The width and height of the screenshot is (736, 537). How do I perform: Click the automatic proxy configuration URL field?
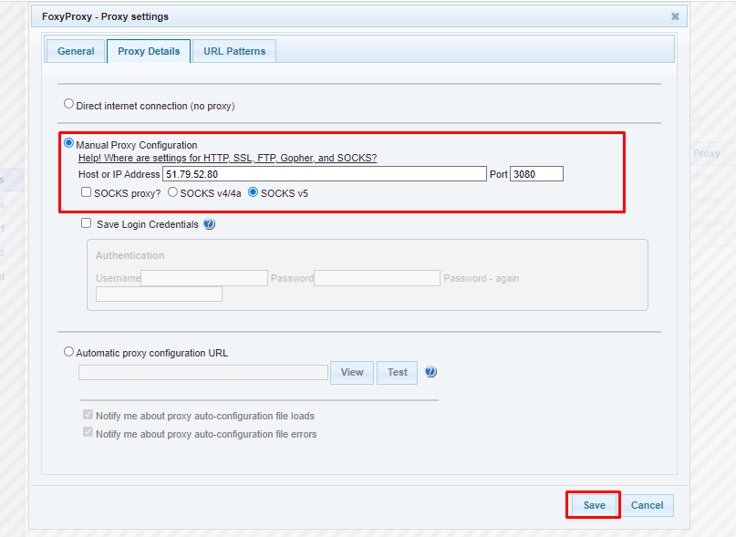pos(203,372)
